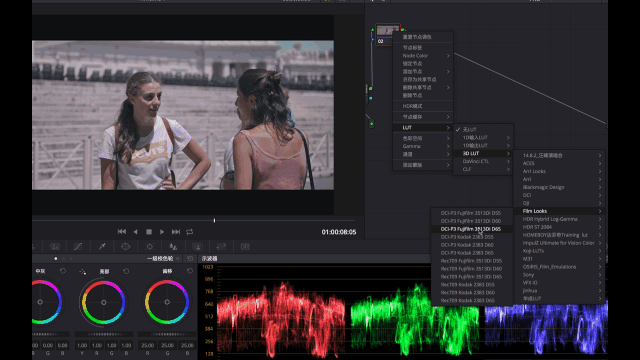Jump to last frame in viewer transport
The height and width of the screenshot is (360, 640).
(176, 231)
